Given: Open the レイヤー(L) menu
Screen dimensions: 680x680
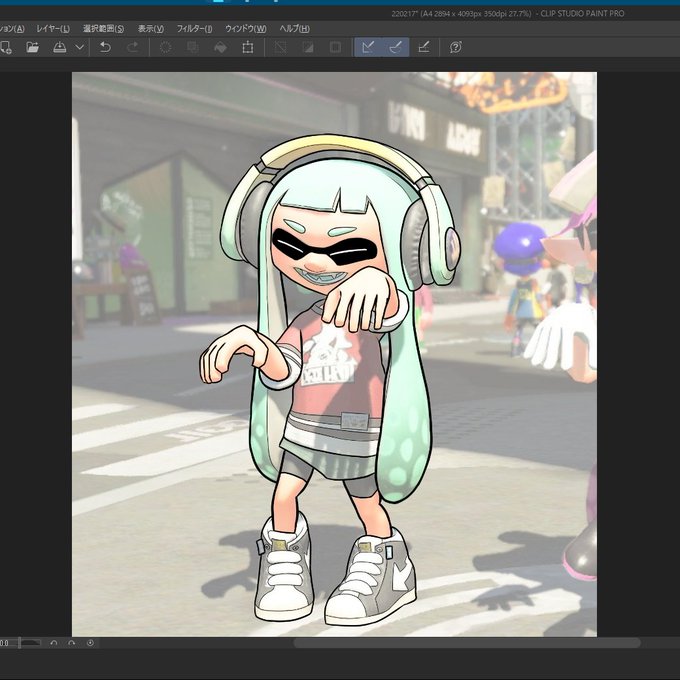Looking at the screenshot, I should click(53, 29).
